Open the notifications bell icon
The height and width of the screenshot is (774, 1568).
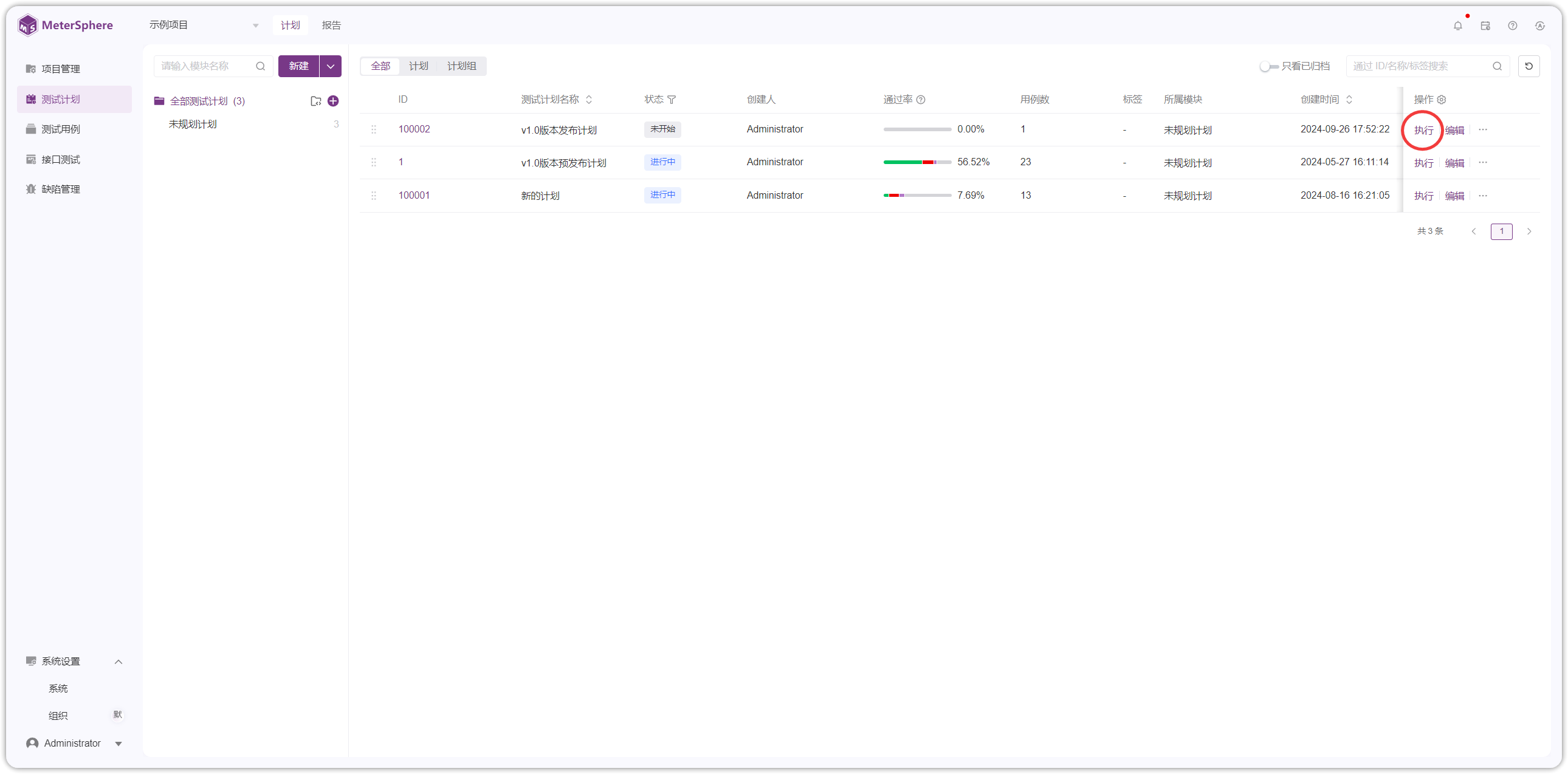click(1457, 26)
